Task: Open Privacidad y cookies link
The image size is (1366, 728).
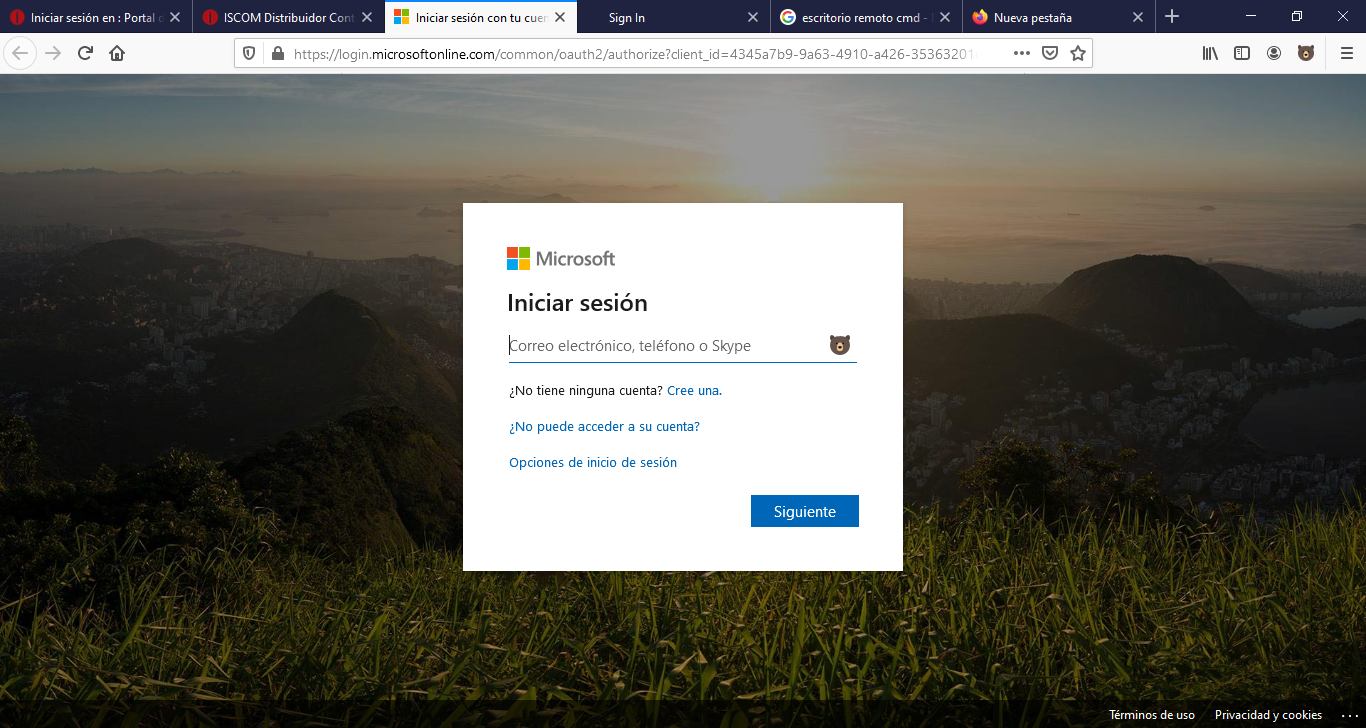Action: tap(1268, 715)
